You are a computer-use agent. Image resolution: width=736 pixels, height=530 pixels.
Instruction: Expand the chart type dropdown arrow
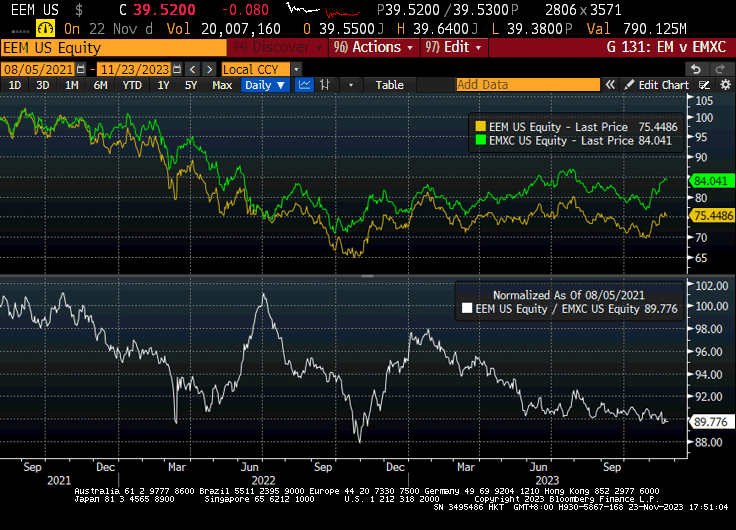point(351,85)
